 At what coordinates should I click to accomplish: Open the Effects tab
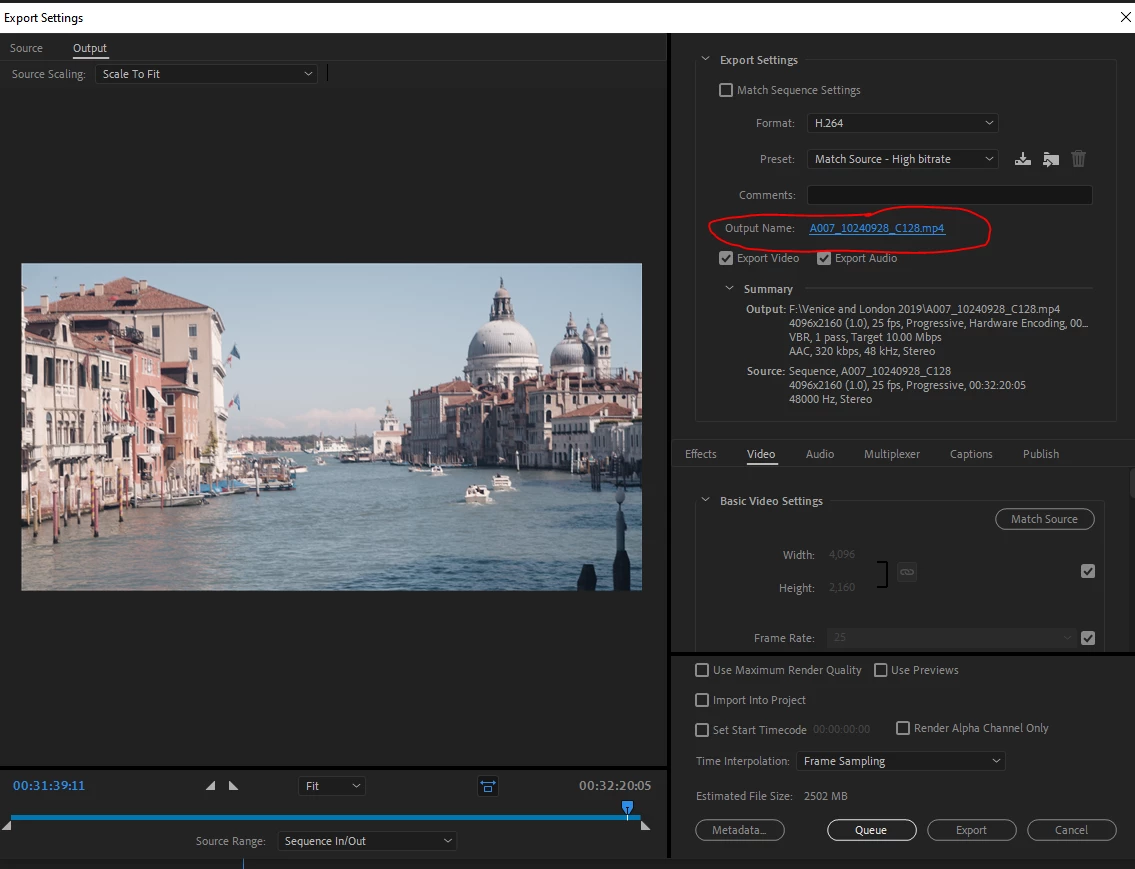(x=701, y=454)
